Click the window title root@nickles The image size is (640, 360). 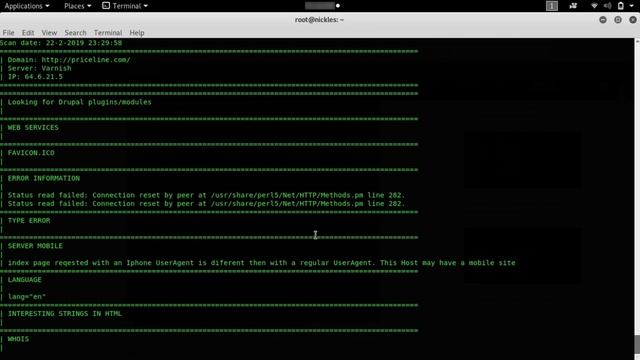319,20
